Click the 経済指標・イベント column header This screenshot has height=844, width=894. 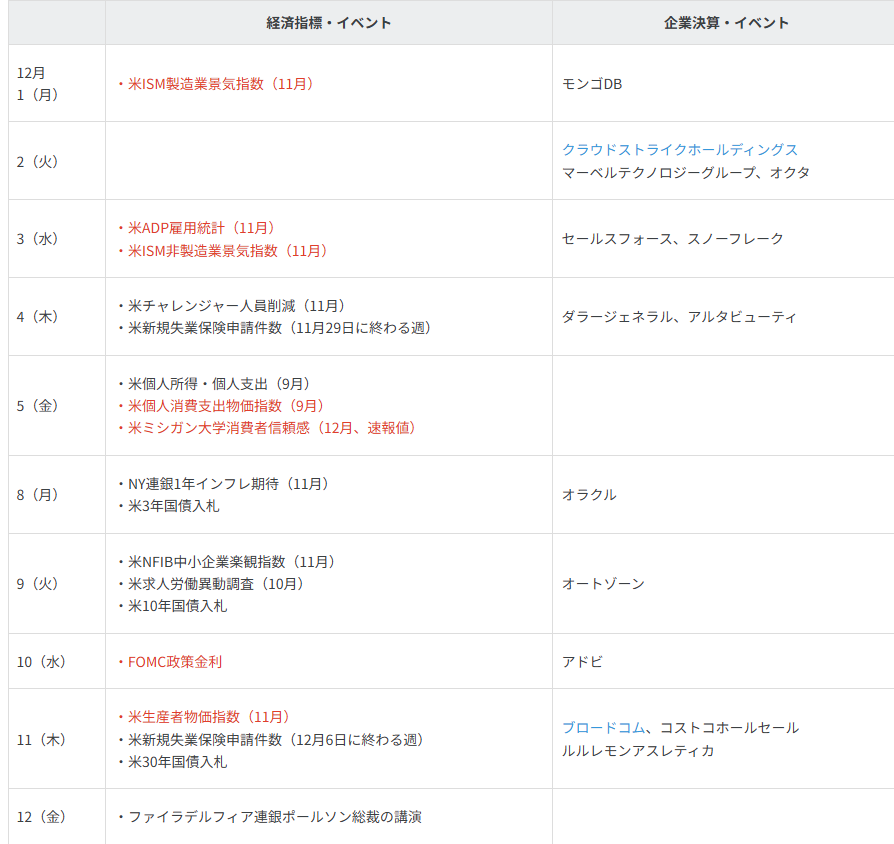click(327, 22)
